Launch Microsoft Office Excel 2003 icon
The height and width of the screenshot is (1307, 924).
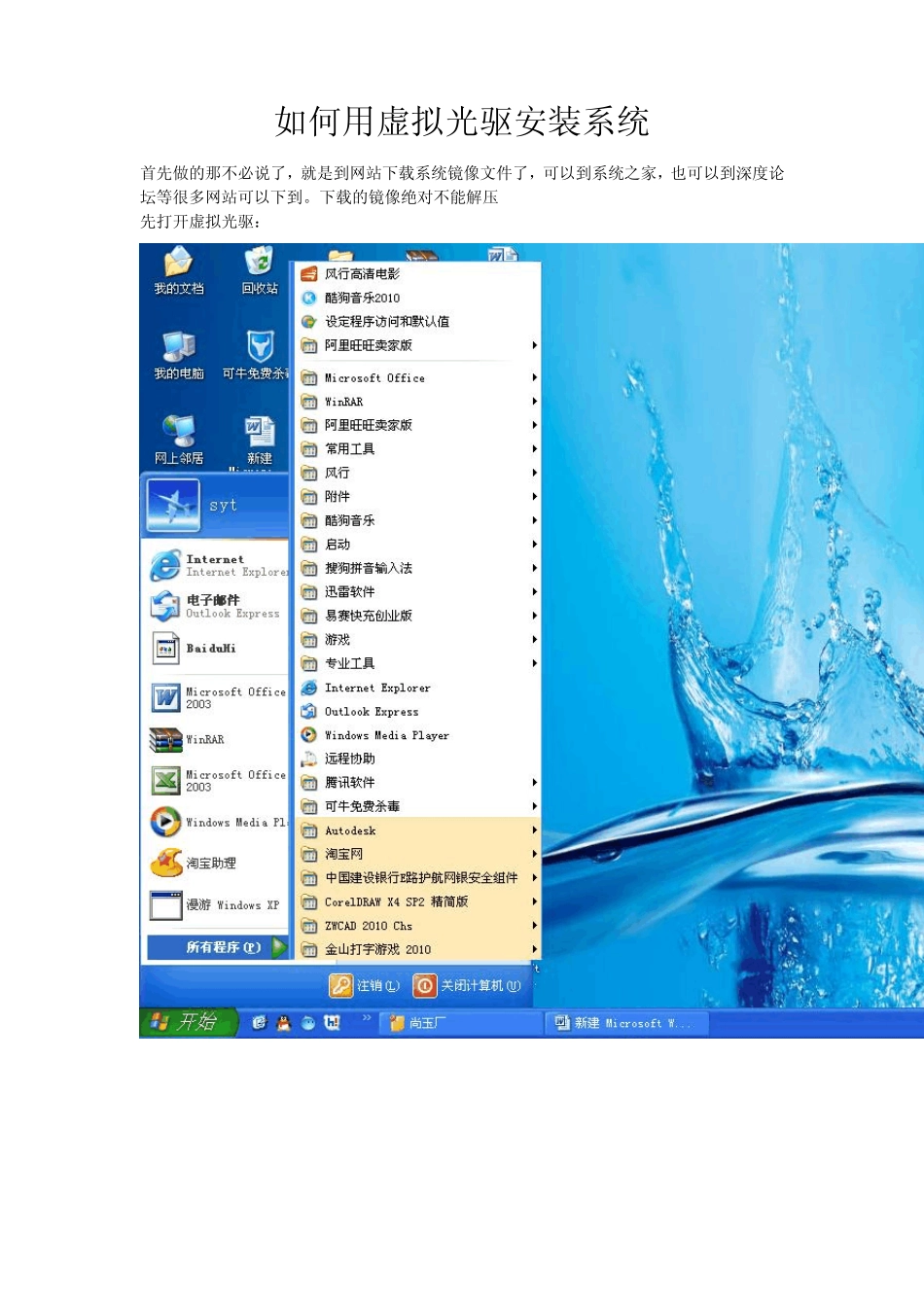tap(165, 781)
